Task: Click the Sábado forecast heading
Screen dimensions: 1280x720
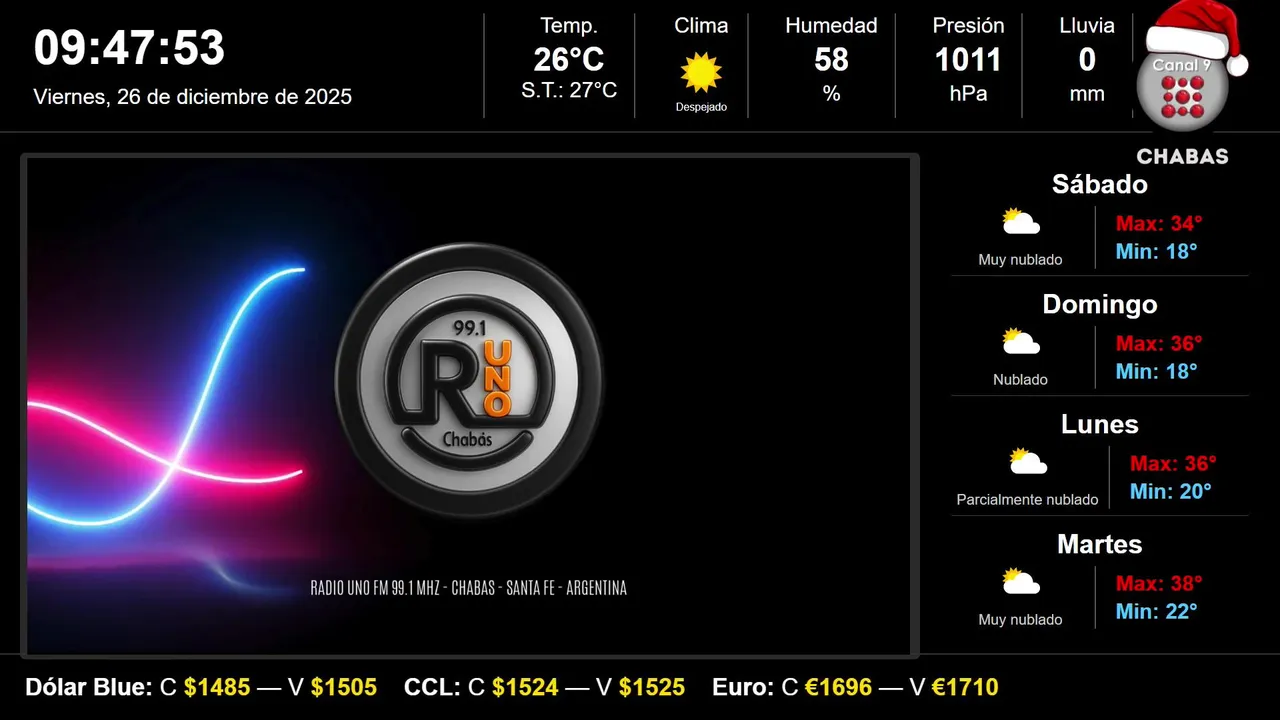Action: click(x=1100, y=184)
